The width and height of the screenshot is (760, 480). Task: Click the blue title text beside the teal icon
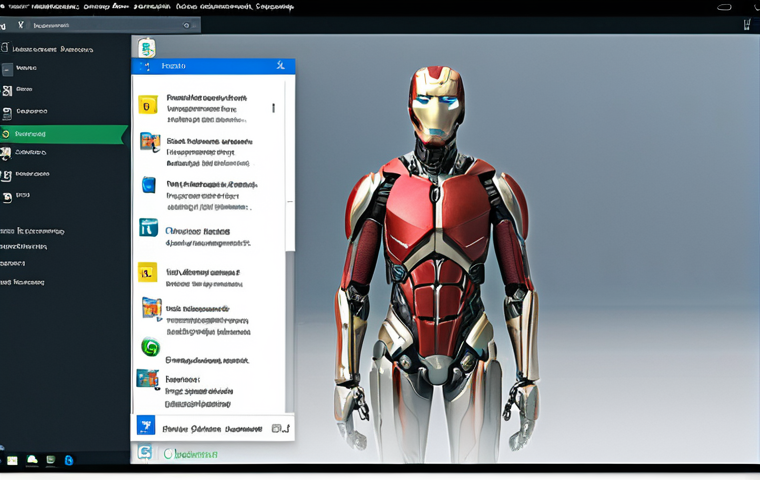point(198,231)
